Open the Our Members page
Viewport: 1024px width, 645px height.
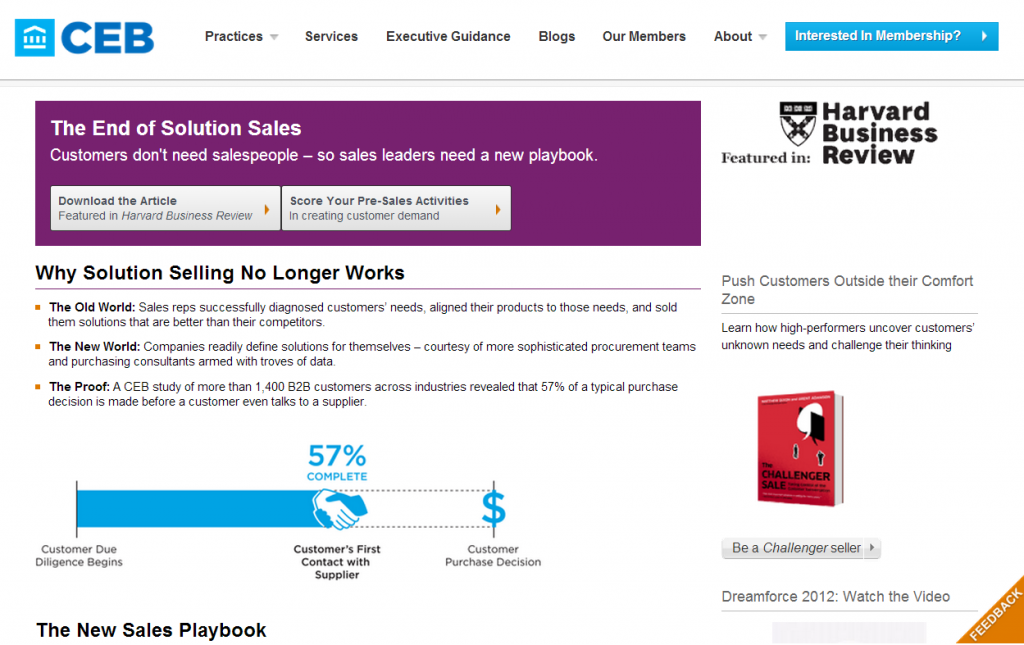644,37
